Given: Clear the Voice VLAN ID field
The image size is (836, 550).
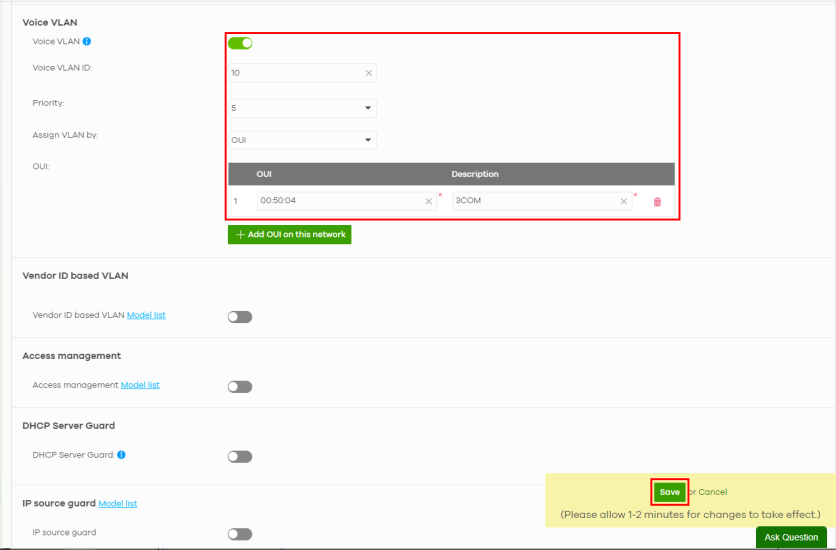Looking at the screenshot, I should tap(368, 73).
